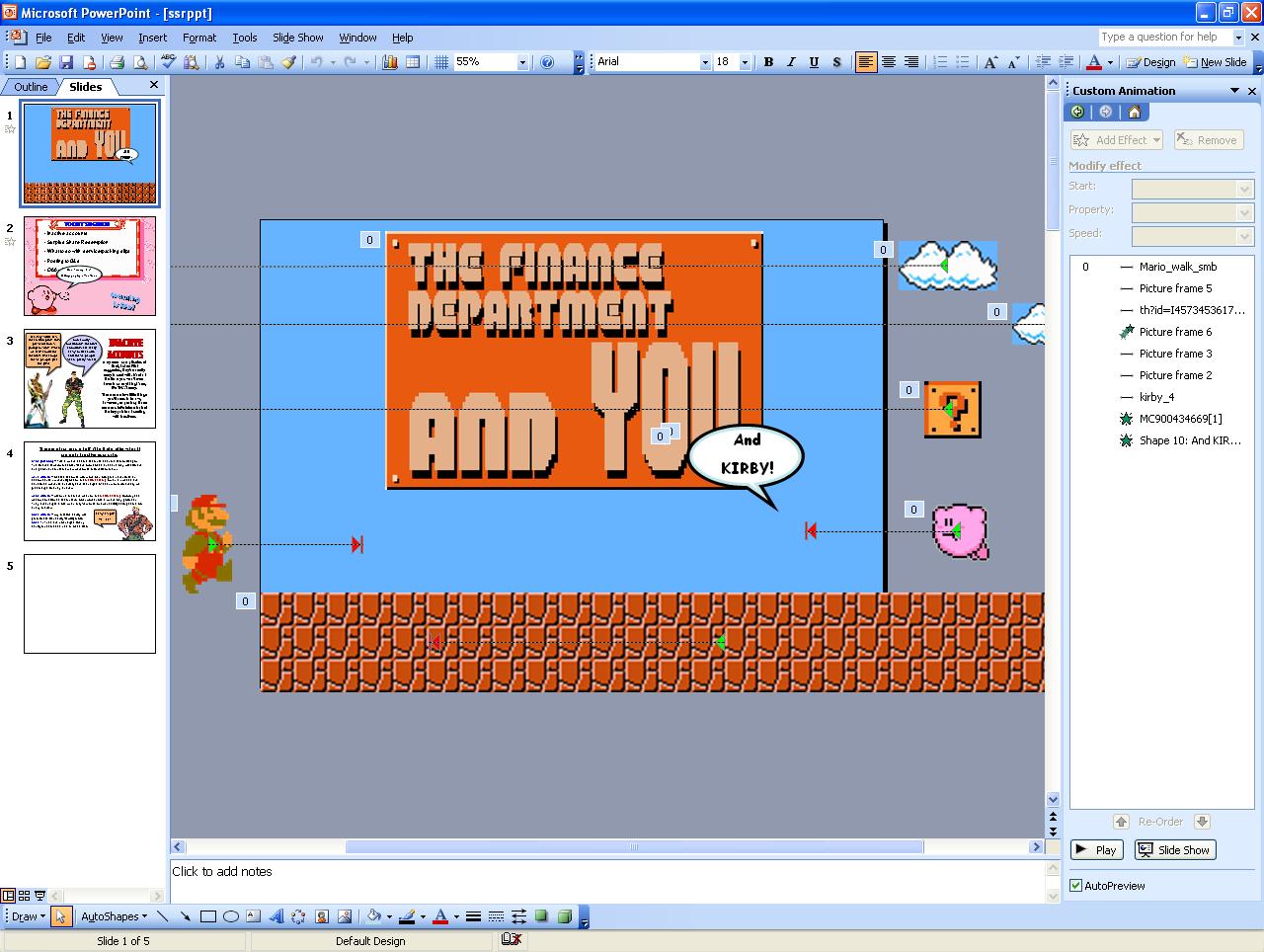Open the Tools menu
The width and height of the screenshot is (1264, 952).
[x=244, y=38]
